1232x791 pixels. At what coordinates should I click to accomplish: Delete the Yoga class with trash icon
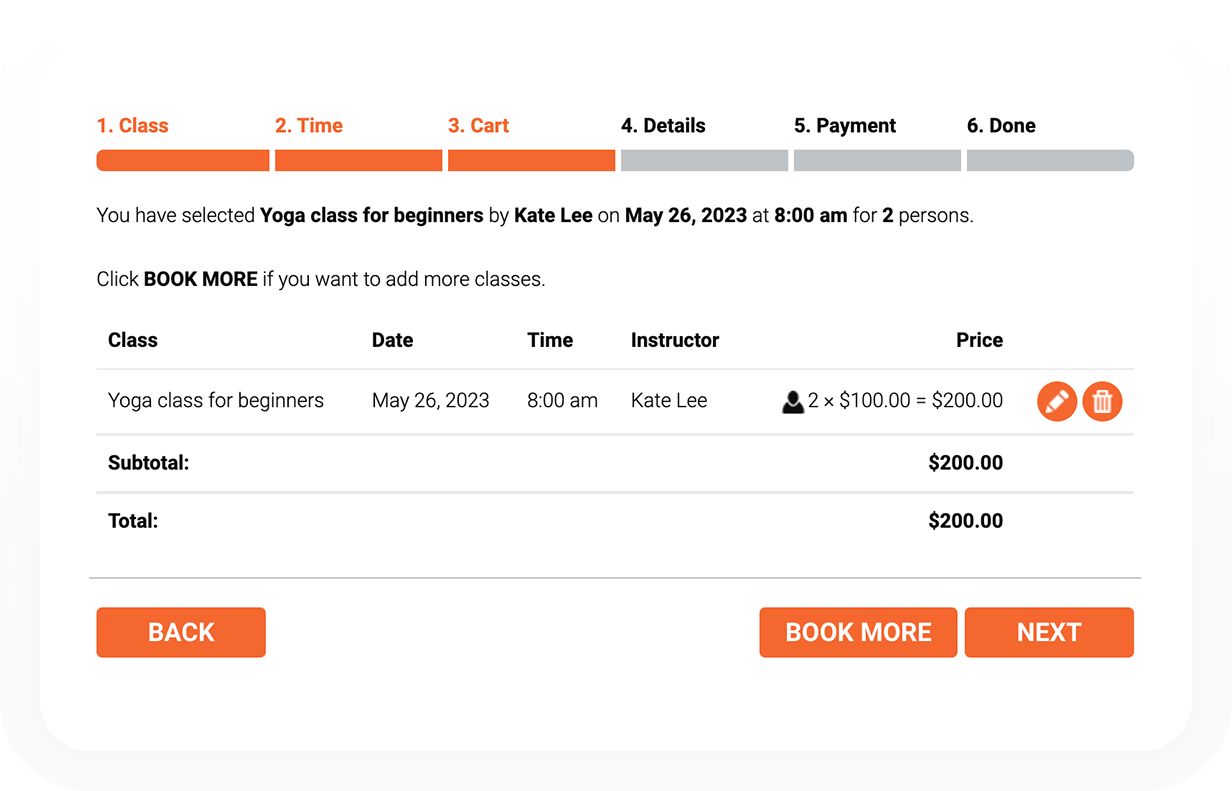coord(1103,401)
